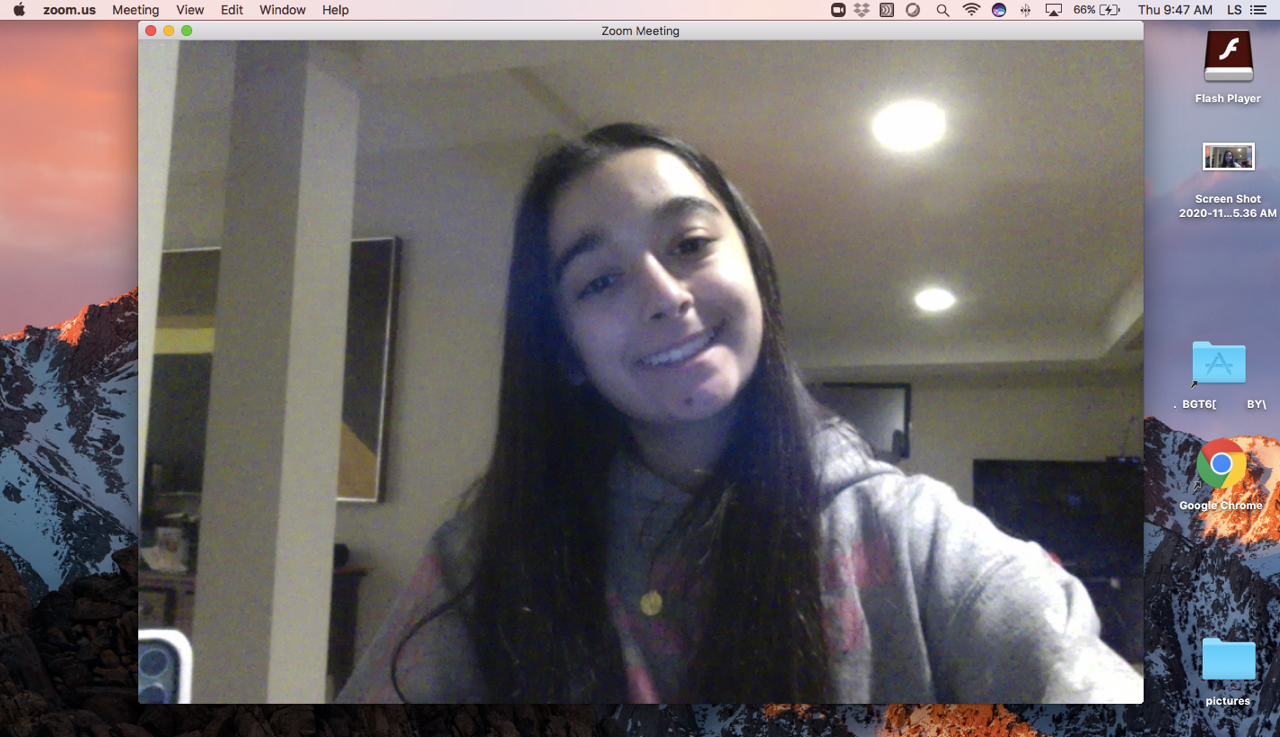1280x737 pixels.
Task: Click the Flash Player label text
Action: 1228,98
